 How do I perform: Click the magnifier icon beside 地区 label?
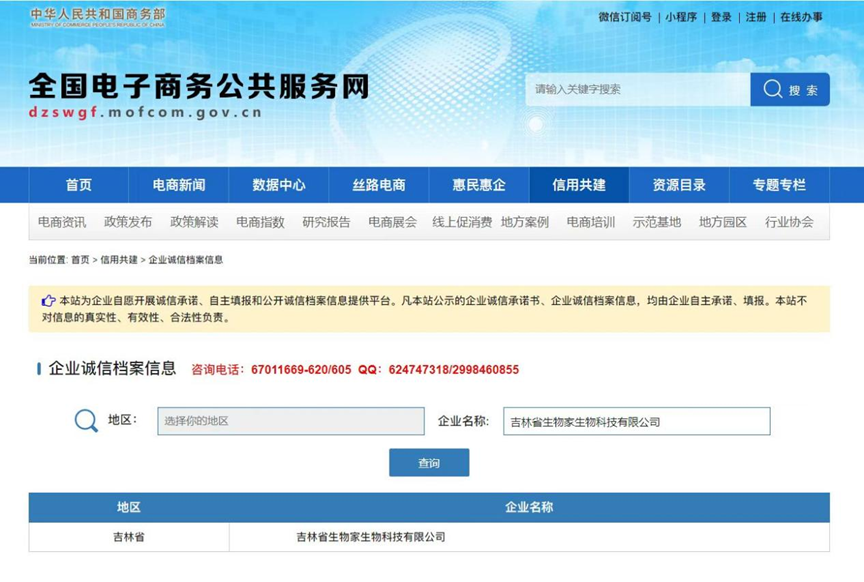coord(86,421)
